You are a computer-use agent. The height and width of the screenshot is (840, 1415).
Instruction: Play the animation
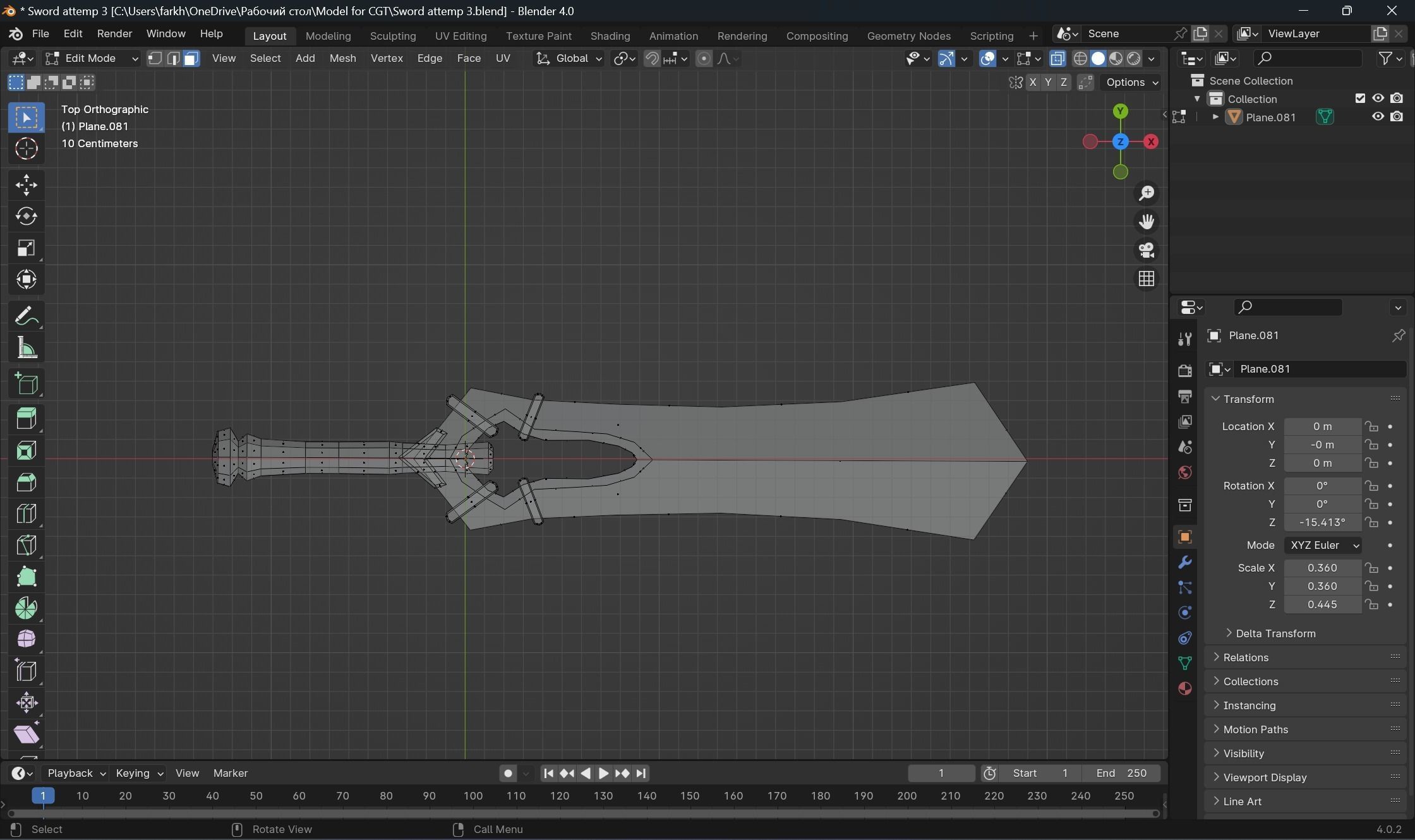pos(603,773)
